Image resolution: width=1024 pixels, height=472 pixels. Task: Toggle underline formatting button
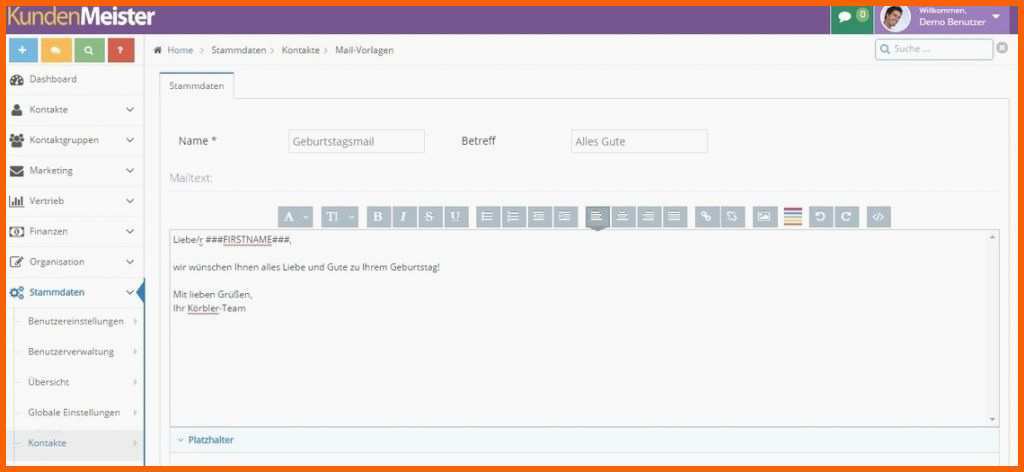[x=456, y=217]
